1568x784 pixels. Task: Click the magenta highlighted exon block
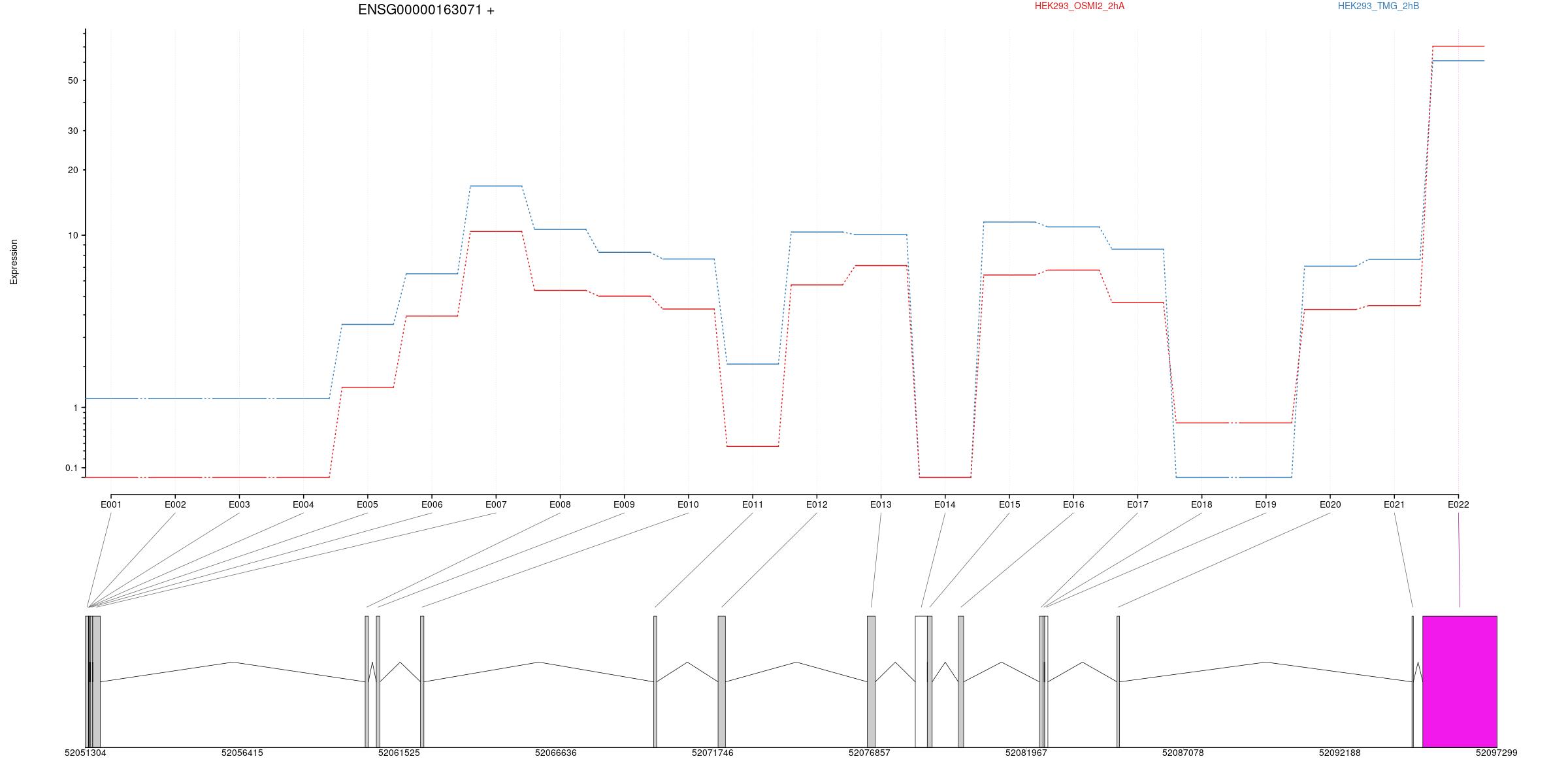pyautogui.click(x=1460, y=681)
